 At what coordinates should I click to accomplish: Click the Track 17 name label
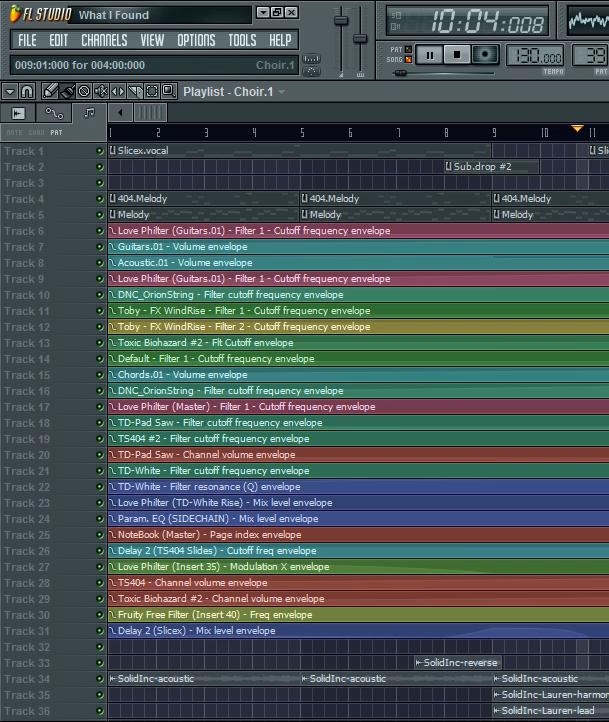pos(27,407)
